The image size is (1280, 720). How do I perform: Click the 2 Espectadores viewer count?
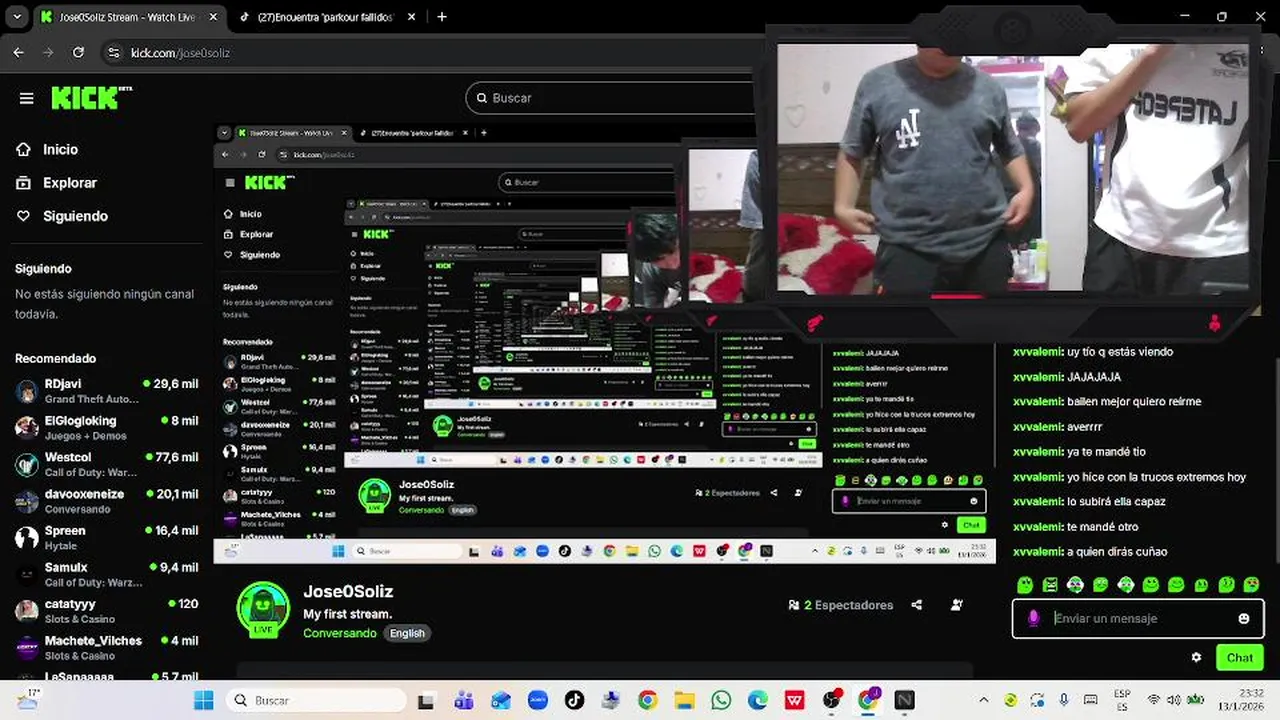point(841,605)
